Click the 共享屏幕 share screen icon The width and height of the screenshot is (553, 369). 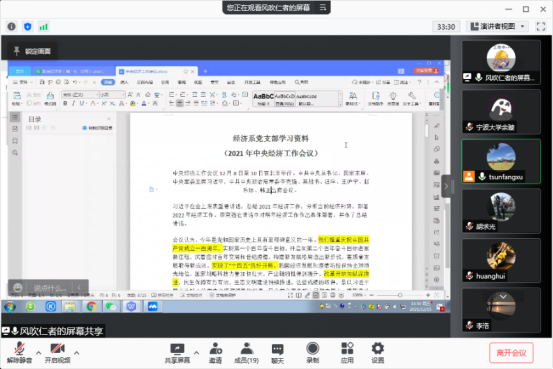(177, 353)
